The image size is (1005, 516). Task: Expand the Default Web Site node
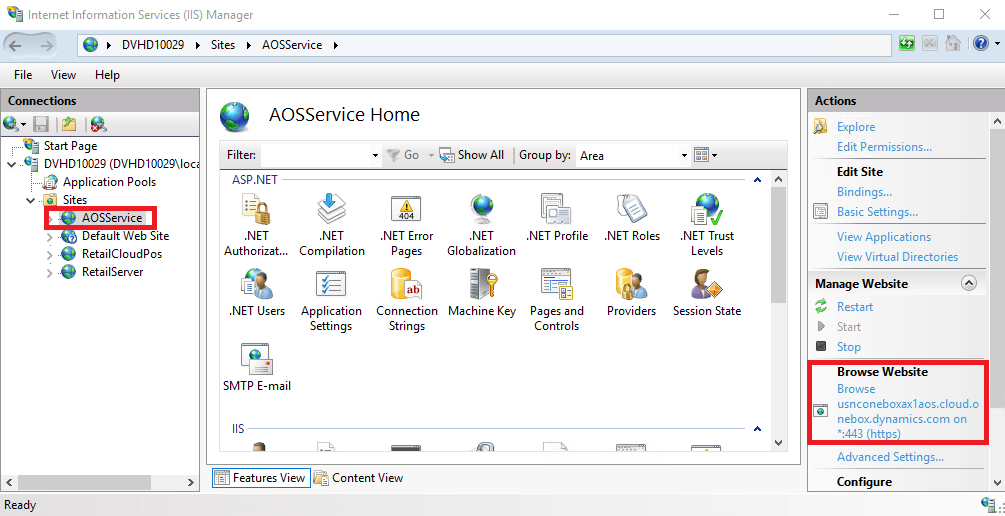(x=50, y=237)
